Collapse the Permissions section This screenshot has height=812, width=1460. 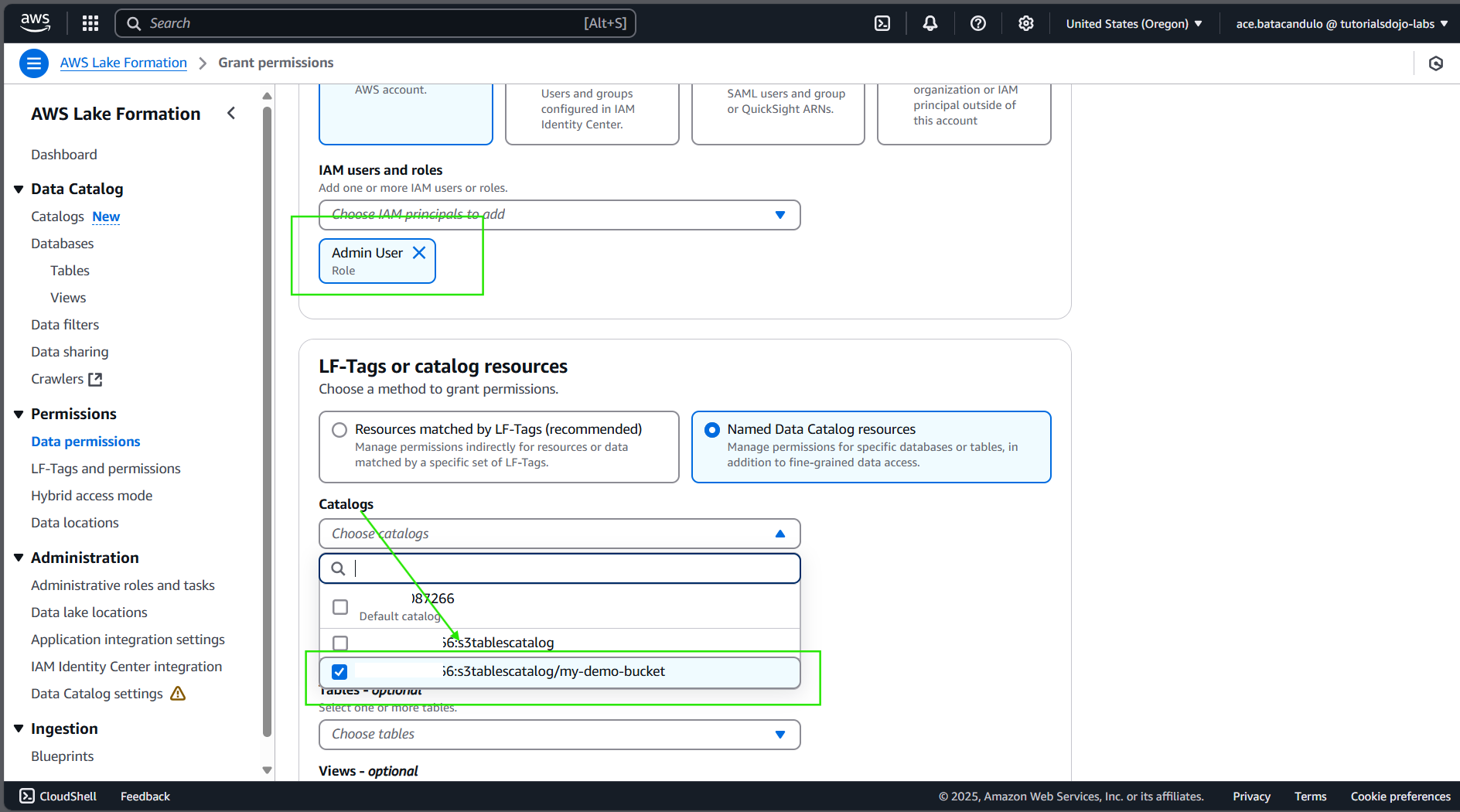pyautogui.click(x=19, y=415)
